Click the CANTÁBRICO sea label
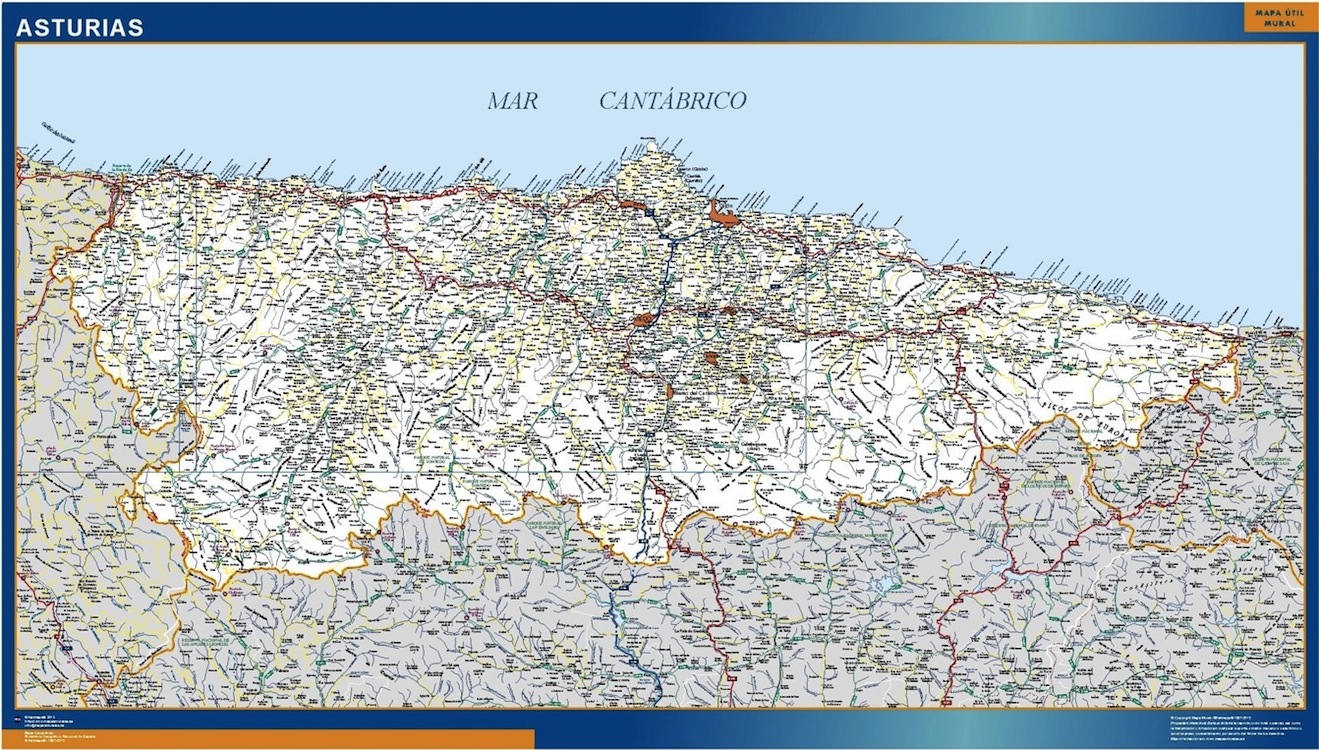 [673, 101]
